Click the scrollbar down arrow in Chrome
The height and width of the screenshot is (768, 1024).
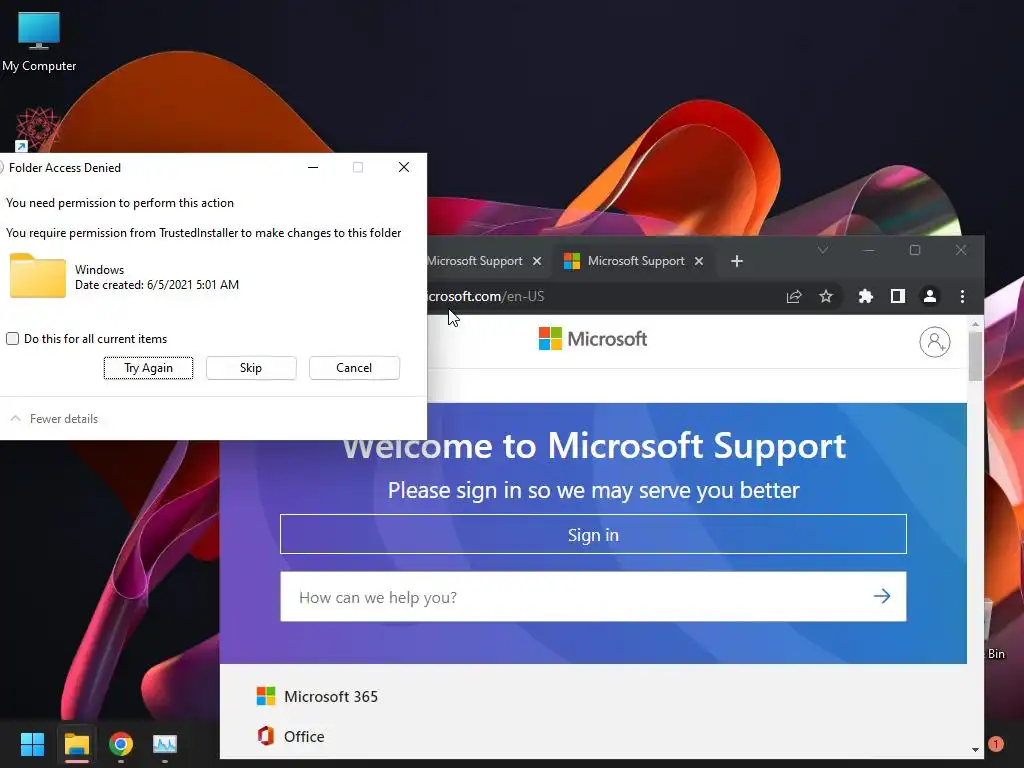(x=975, y=750)
